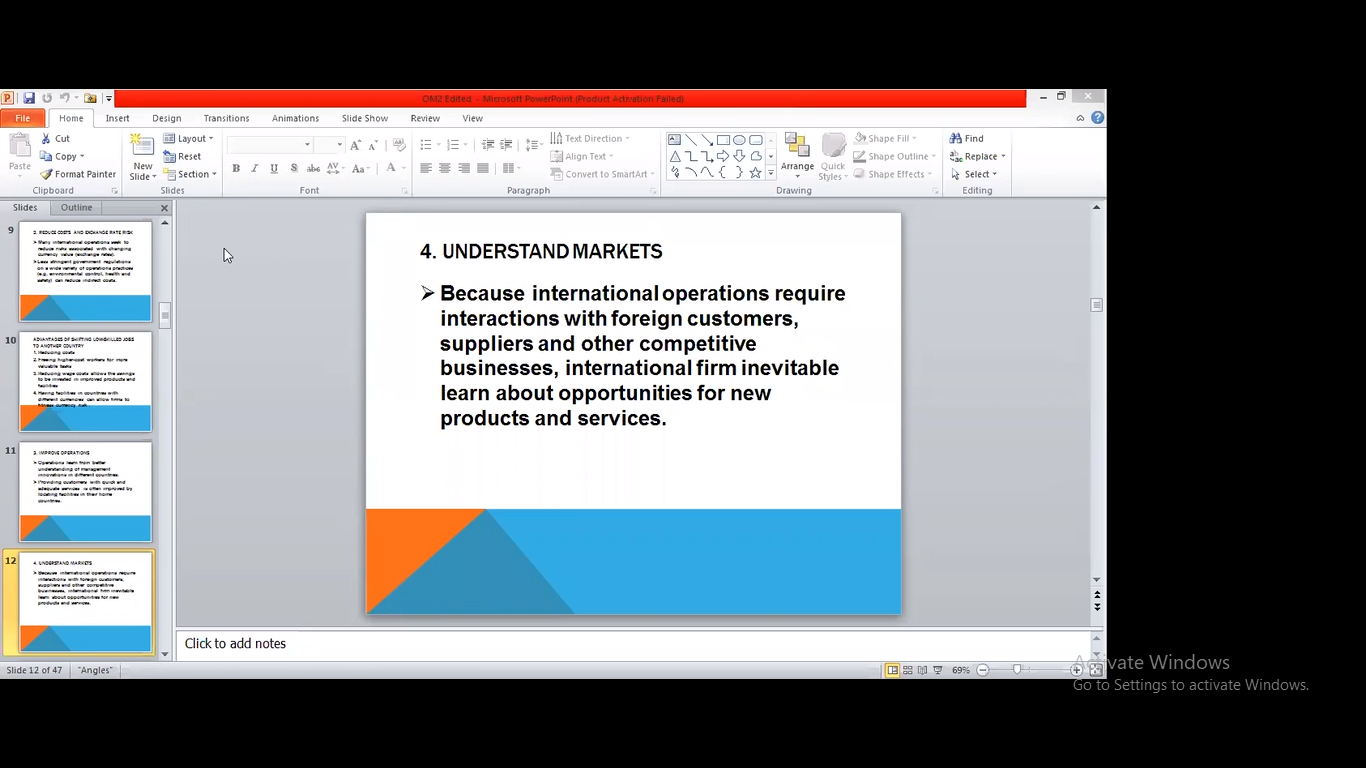Align text right

click(x=464, y=168)
